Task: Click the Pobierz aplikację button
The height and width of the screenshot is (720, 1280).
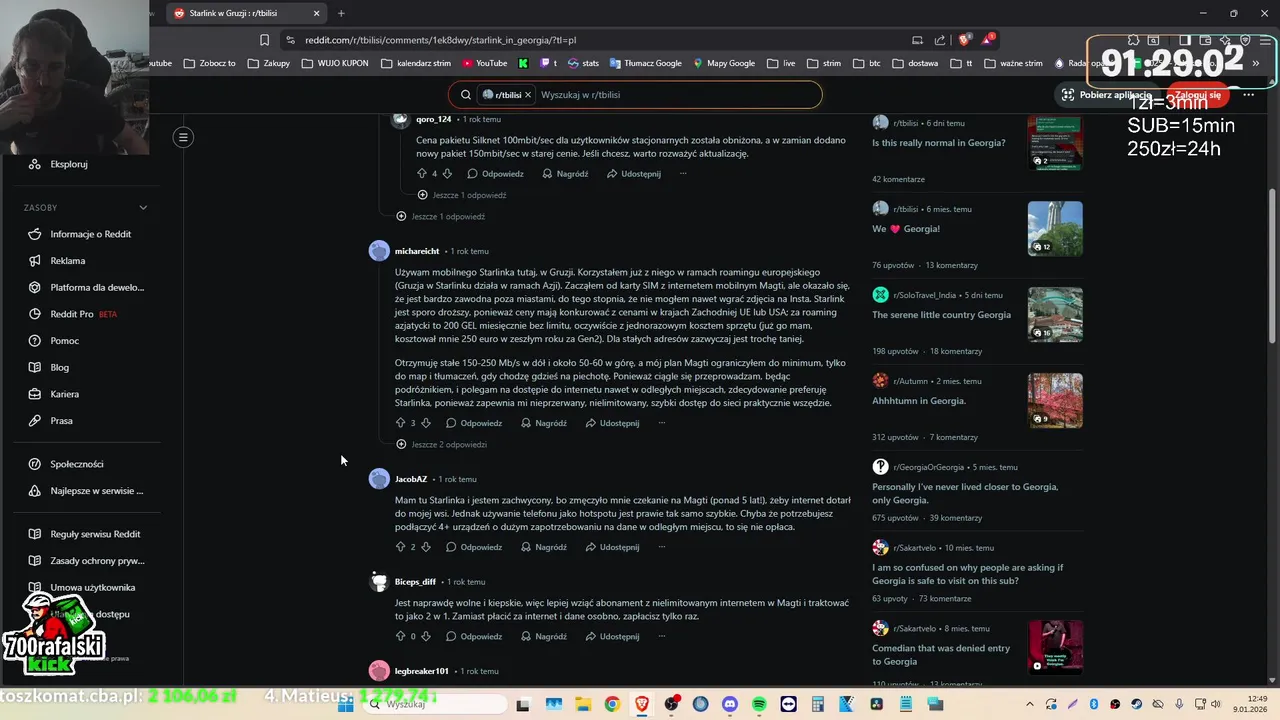Action: coord(1106,95)
